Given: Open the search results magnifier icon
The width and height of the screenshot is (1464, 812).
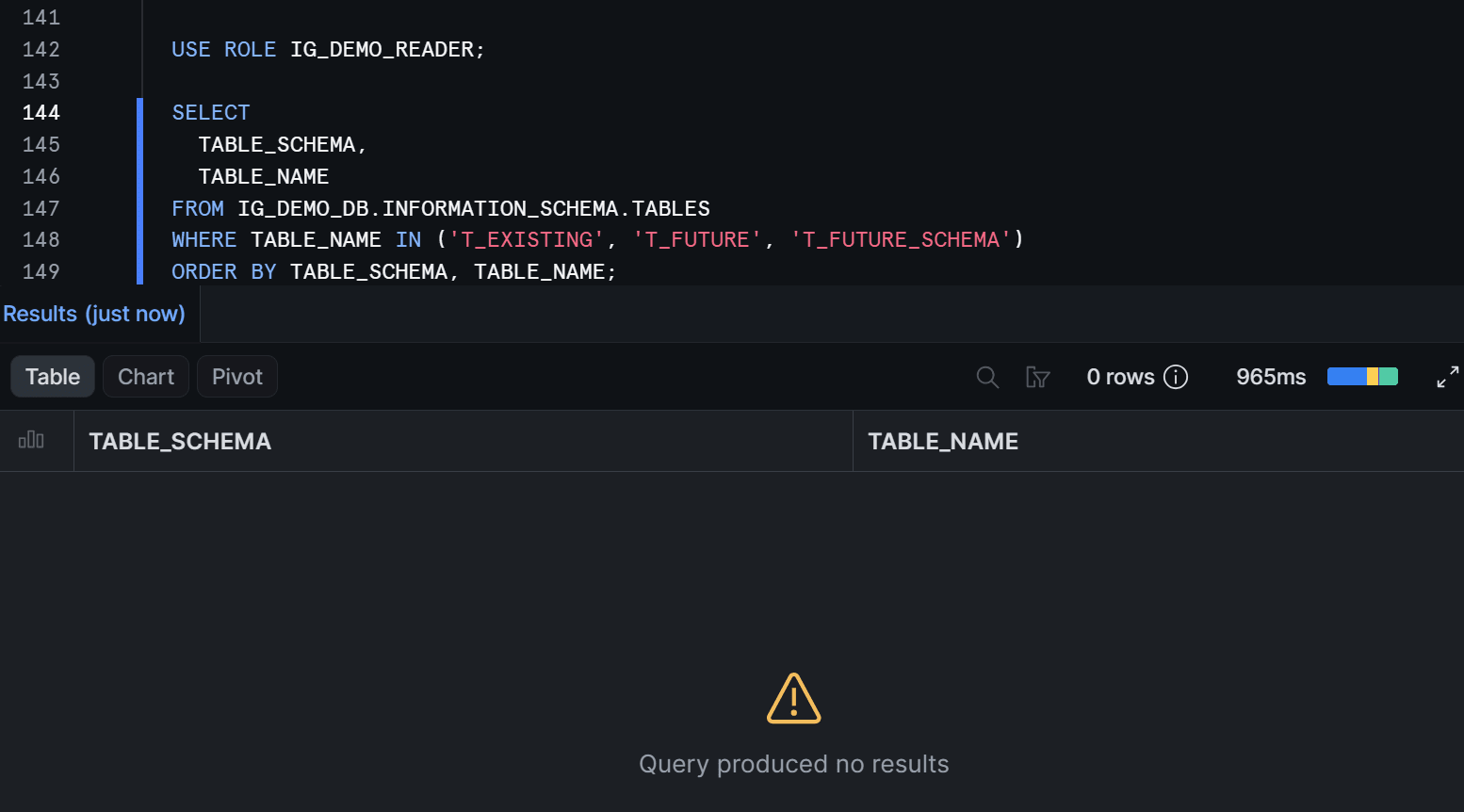Looking at the screenshot, I should (x=987, y=377).
